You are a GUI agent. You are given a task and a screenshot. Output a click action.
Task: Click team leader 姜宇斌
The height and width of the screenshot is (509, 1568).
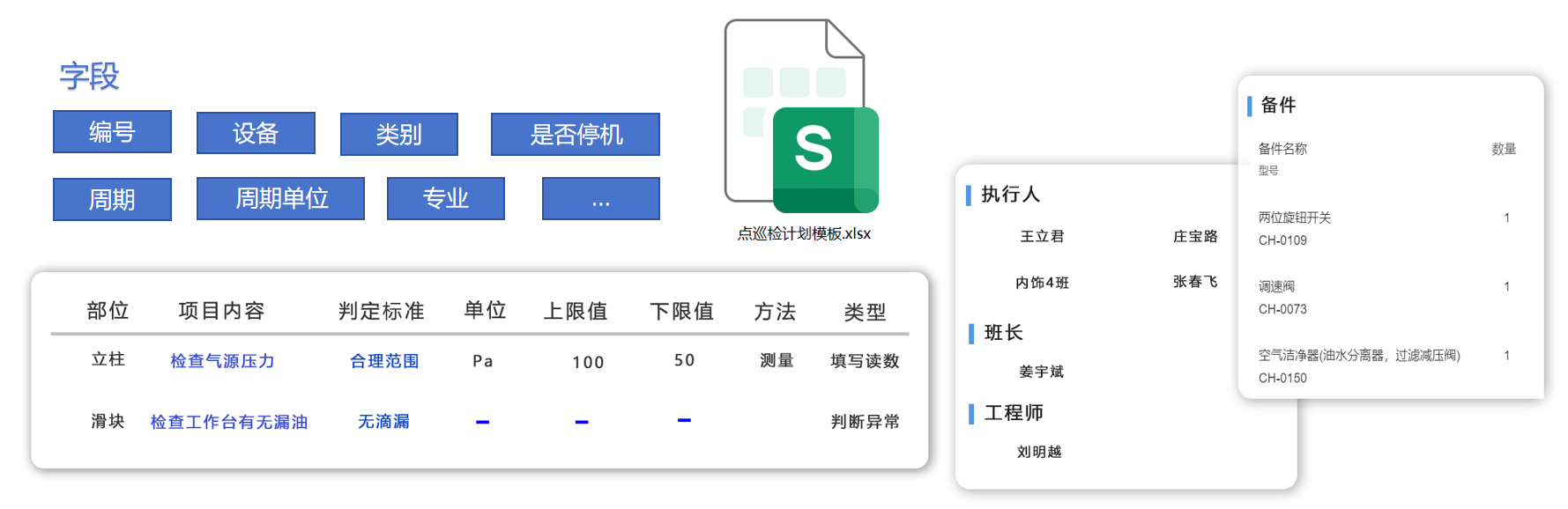pyautogui.click(x=1041, y=372)
